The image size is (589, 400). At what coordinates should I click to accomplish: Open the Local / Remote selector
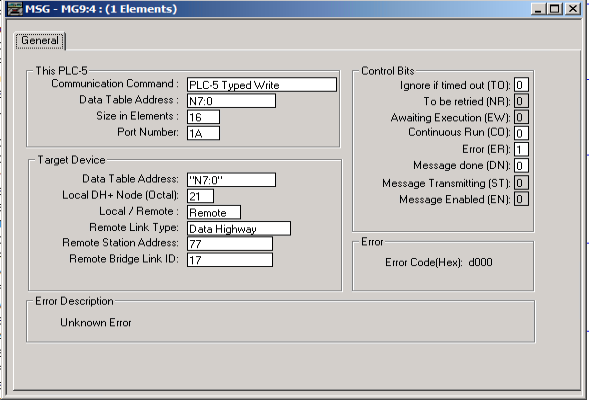tap(214, 212)
